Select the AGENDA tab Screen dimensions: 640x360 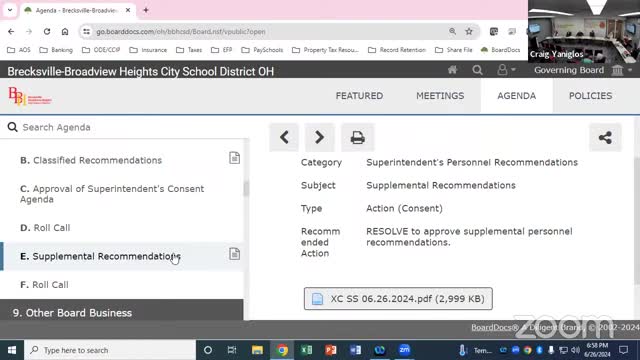tap(516, 96)
